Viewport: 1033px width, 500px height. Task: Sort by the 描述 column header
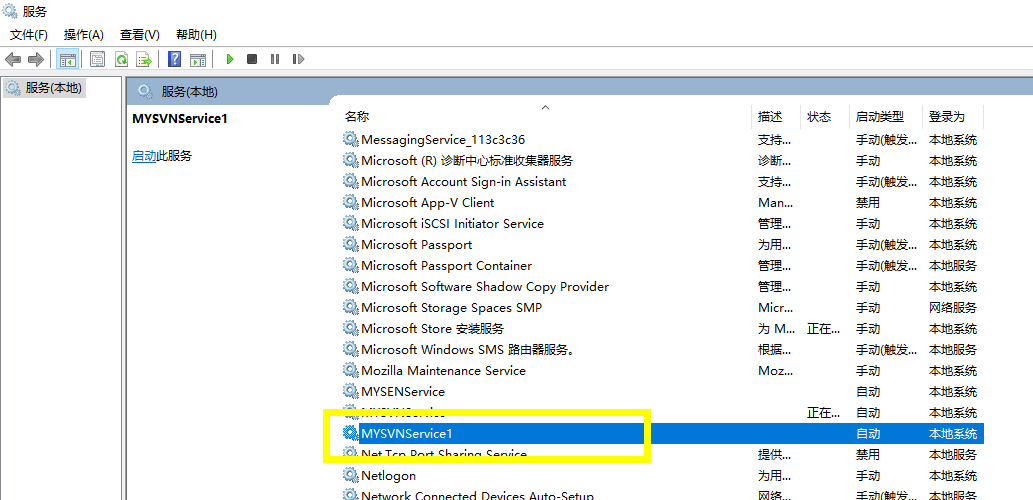769,117
